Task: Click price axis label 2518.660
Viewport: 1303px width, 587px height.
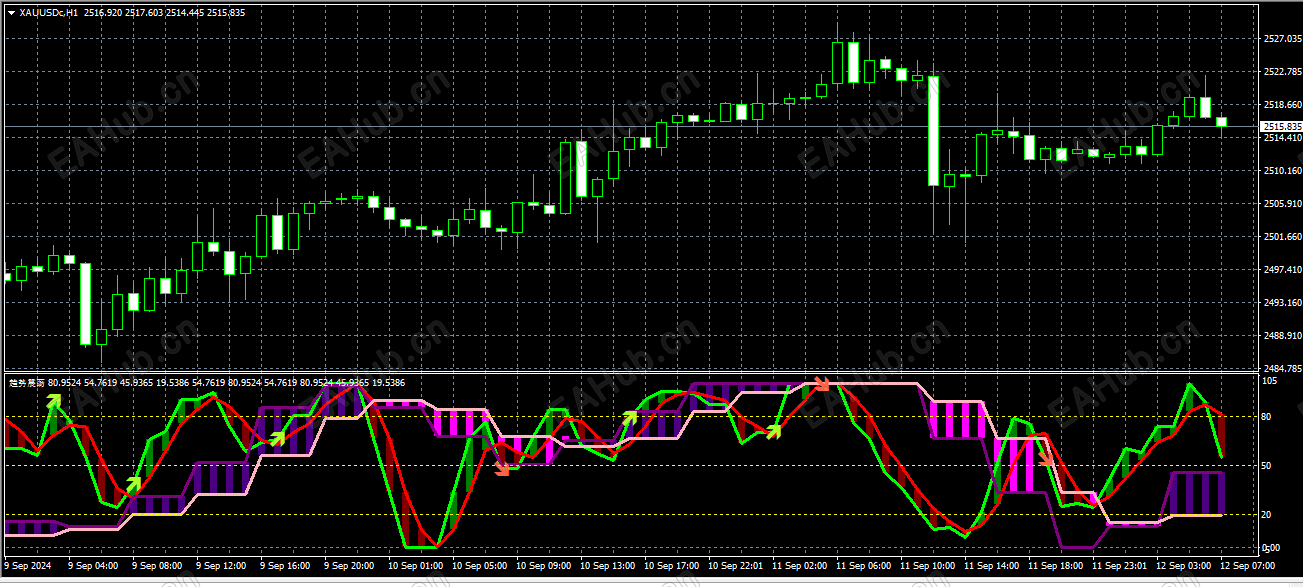Action: (1282, 104)
